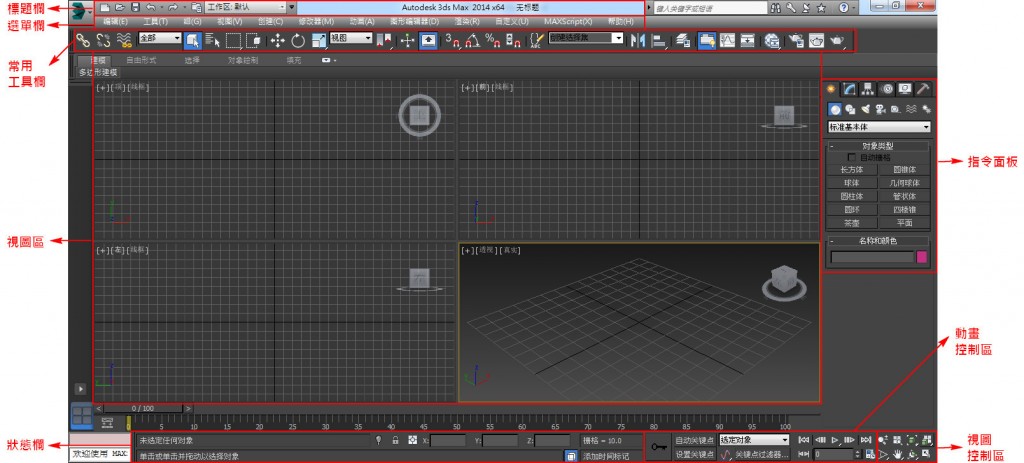Enable the 自动栅格 checkbox
The width and height of the screenshot is (1024, 463).
tap(853, 157)
